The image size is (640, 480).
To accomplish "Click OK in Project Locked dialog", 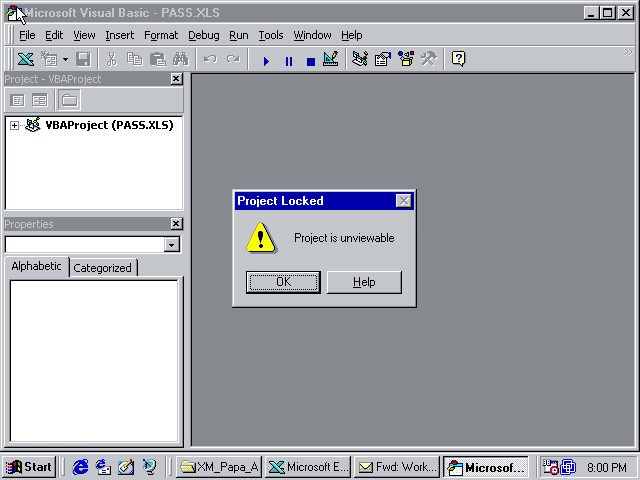I will [283, 282].
